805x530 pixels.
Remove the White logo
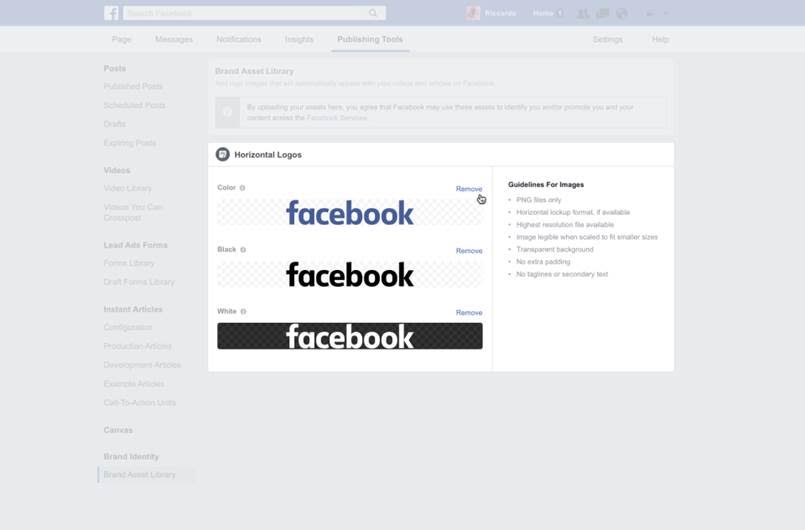[468, 313]
